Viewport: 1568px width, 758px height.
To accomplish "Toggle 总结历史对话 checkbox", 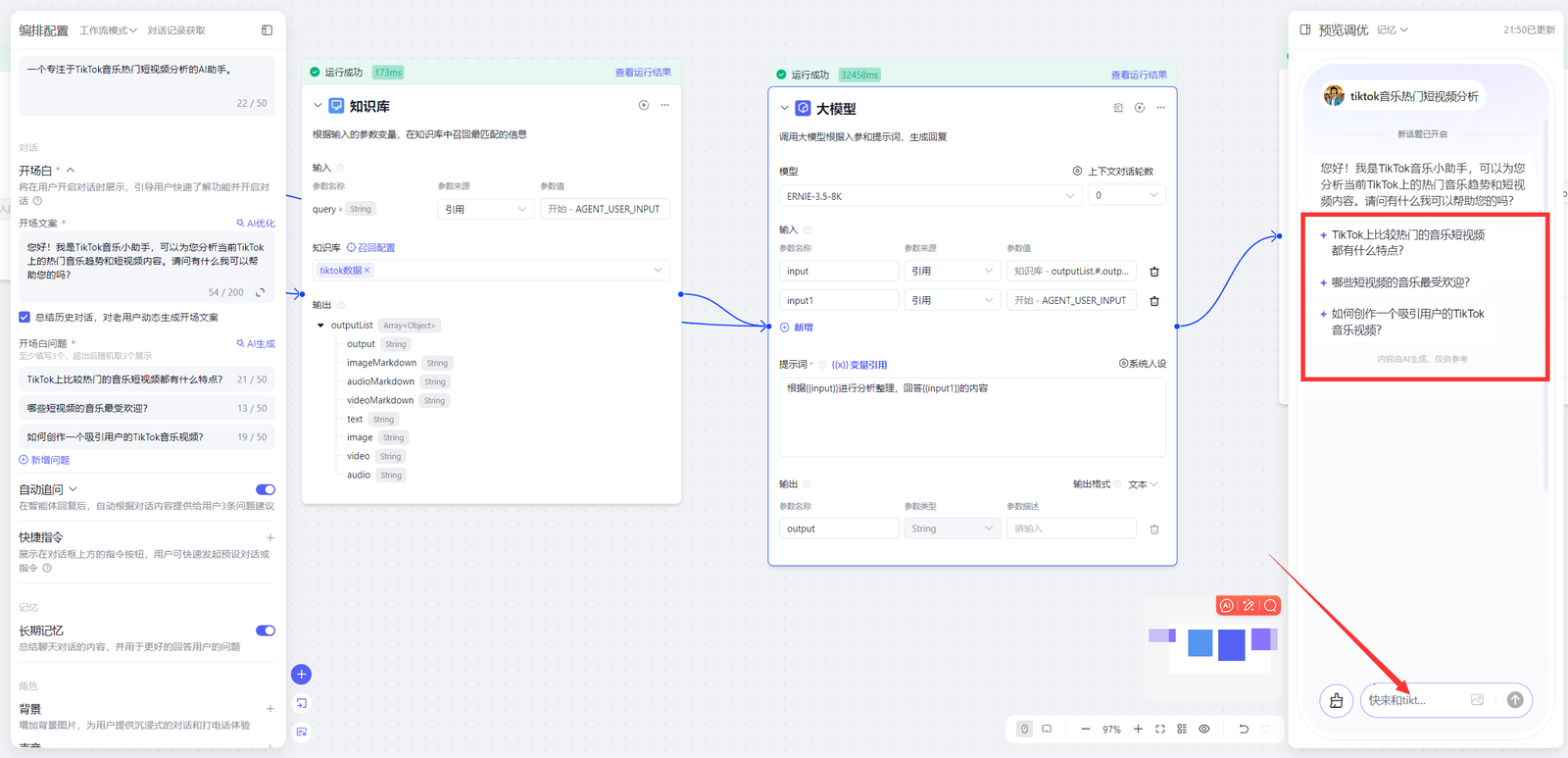I will pyautogui.click(x=24, y=317).
